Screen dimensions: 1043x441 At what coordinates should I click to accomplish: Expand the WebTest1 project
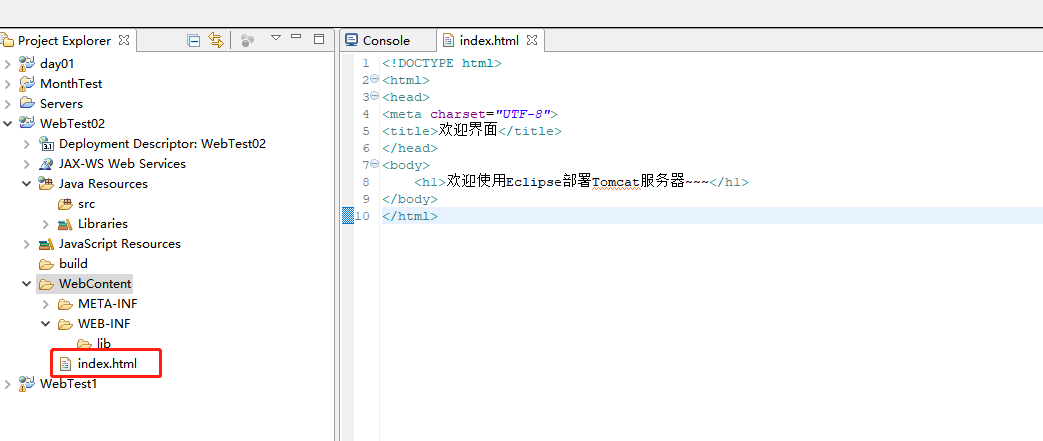pos(7,384)
